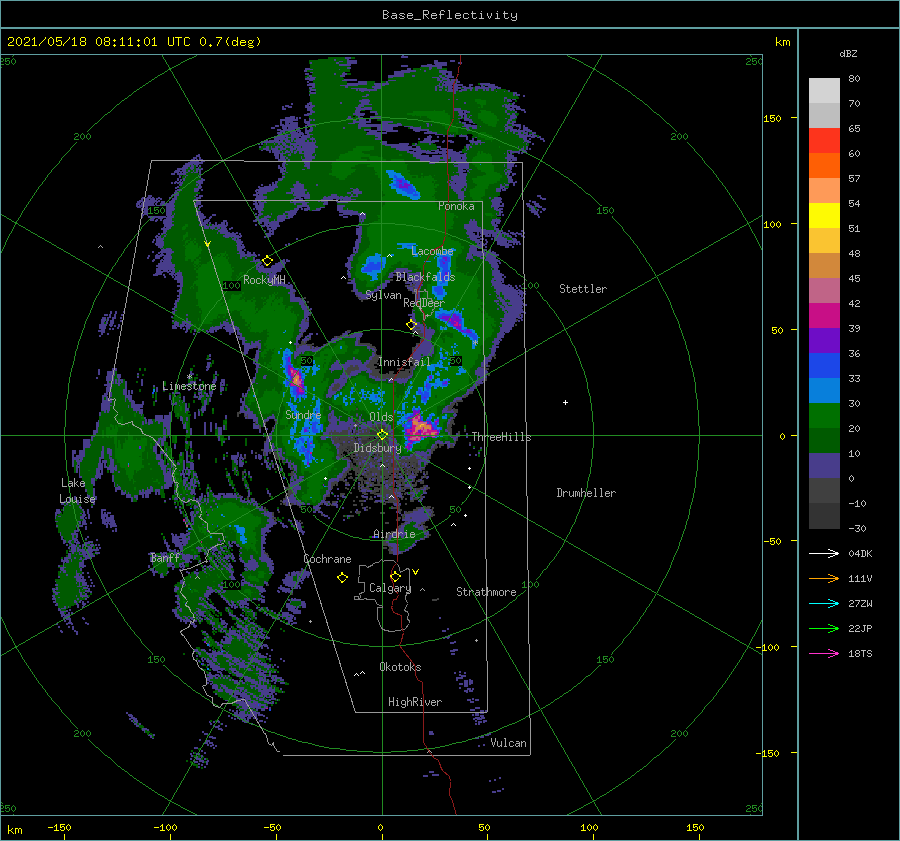Click the RedDeer city label
Viewport: 900px width, 841px height.
[424, 303]
